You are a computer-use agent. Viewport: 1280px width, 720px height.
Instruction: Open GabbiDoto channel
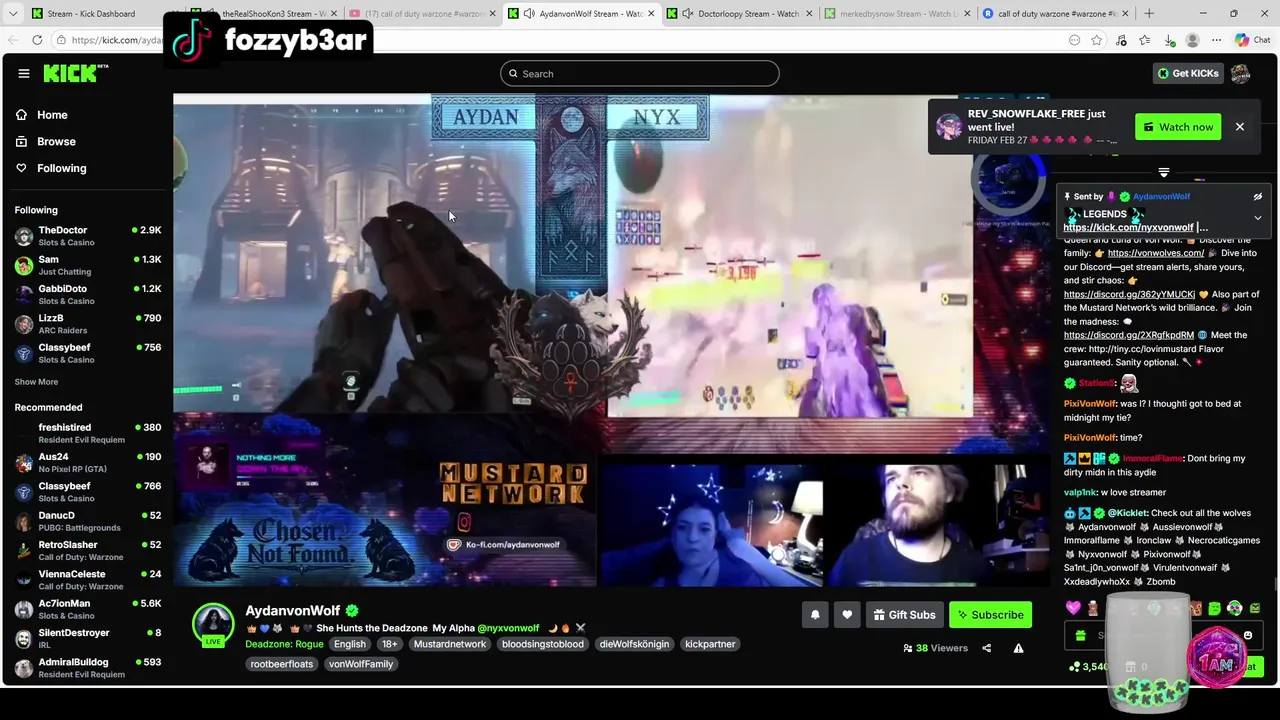coord(87,294)
